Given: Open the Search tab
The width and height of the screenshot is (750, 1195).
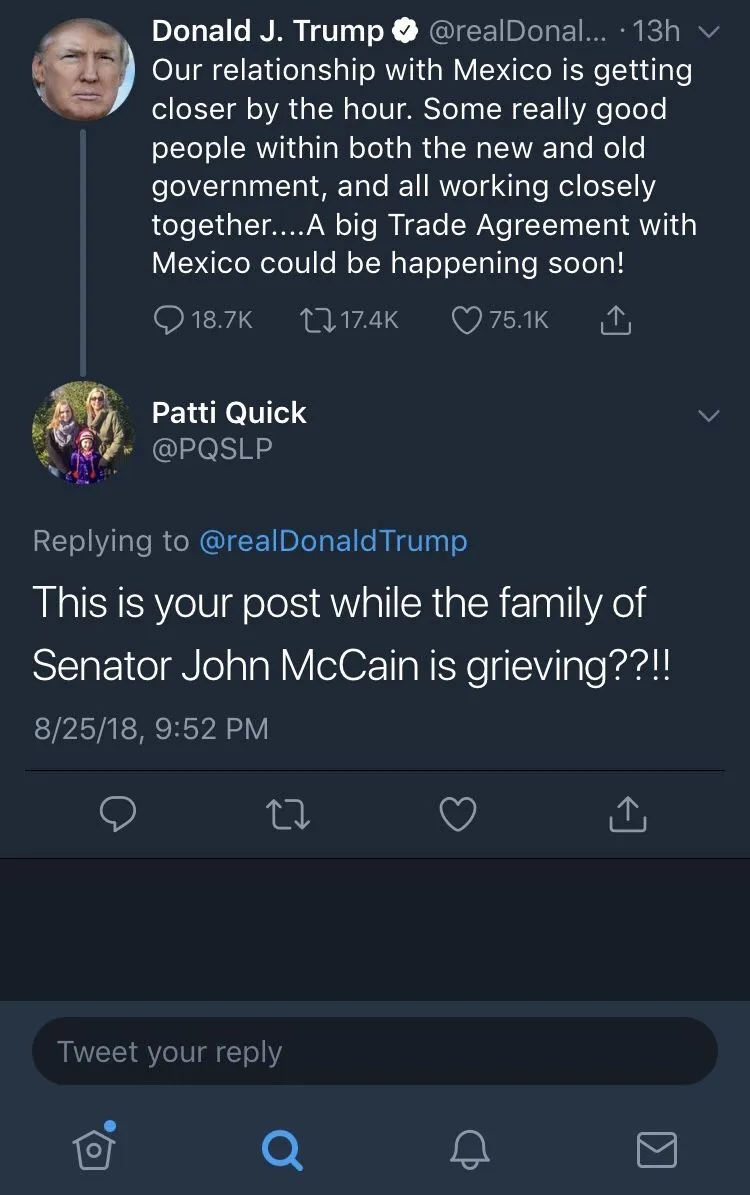Looking at the screenshot, I should pos(281,1149).
